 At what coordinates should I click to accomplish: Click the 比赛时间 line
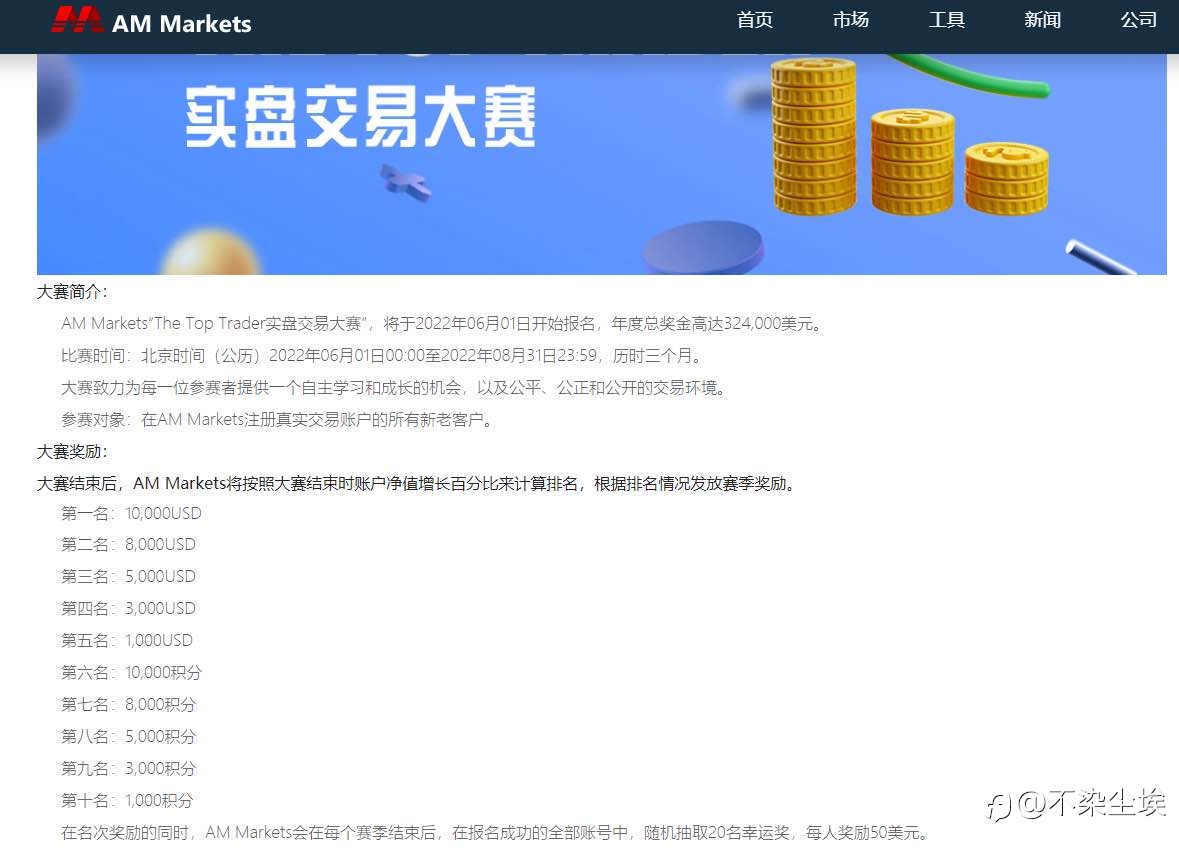point(383,356)
